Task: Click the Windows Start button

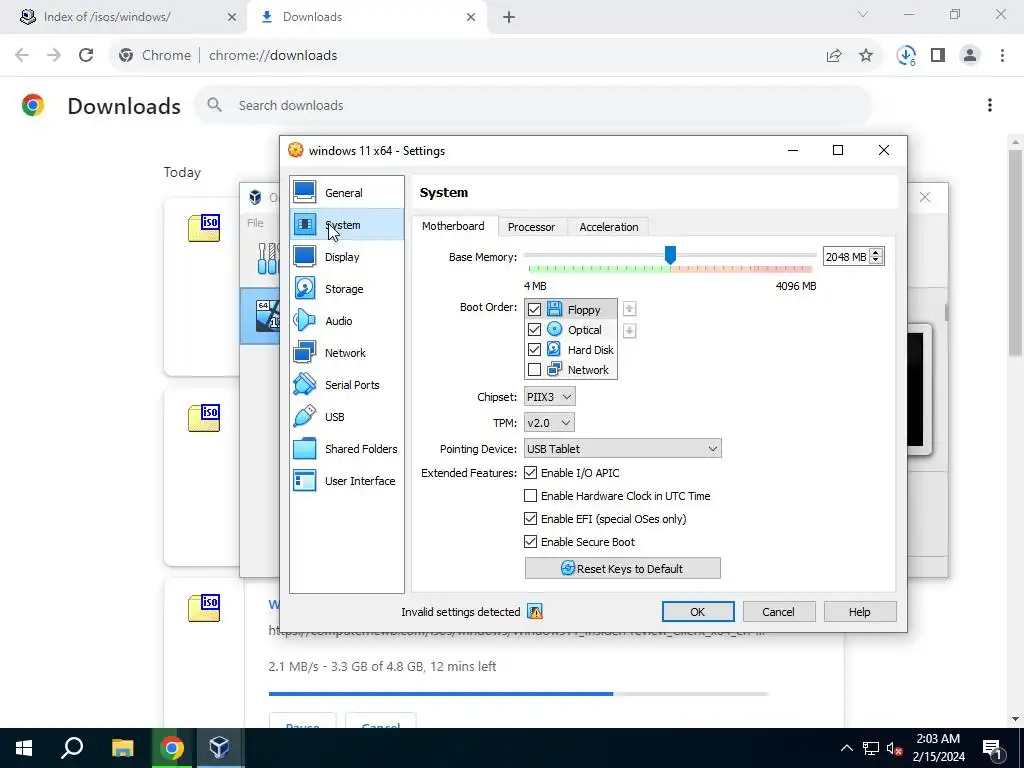Action: click(x=24, y=748)
